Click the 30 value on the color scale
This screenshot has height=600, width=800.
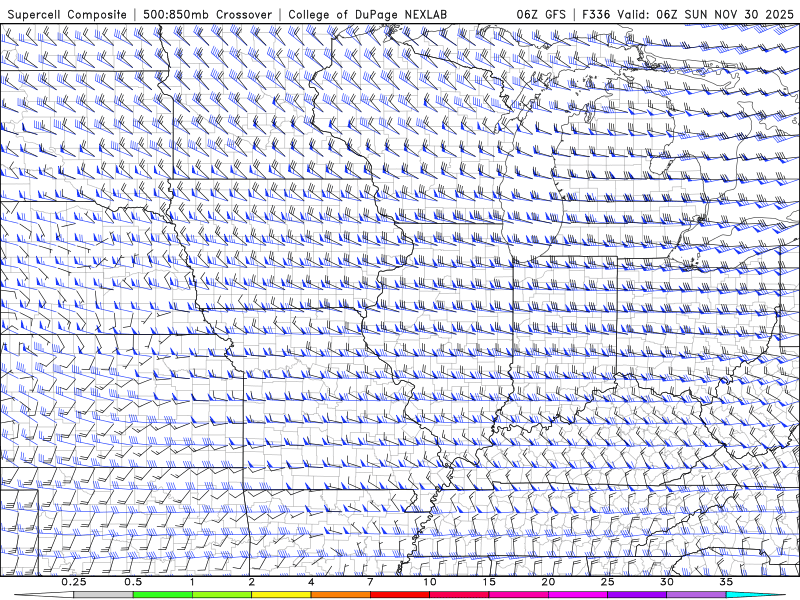point(666,582)
